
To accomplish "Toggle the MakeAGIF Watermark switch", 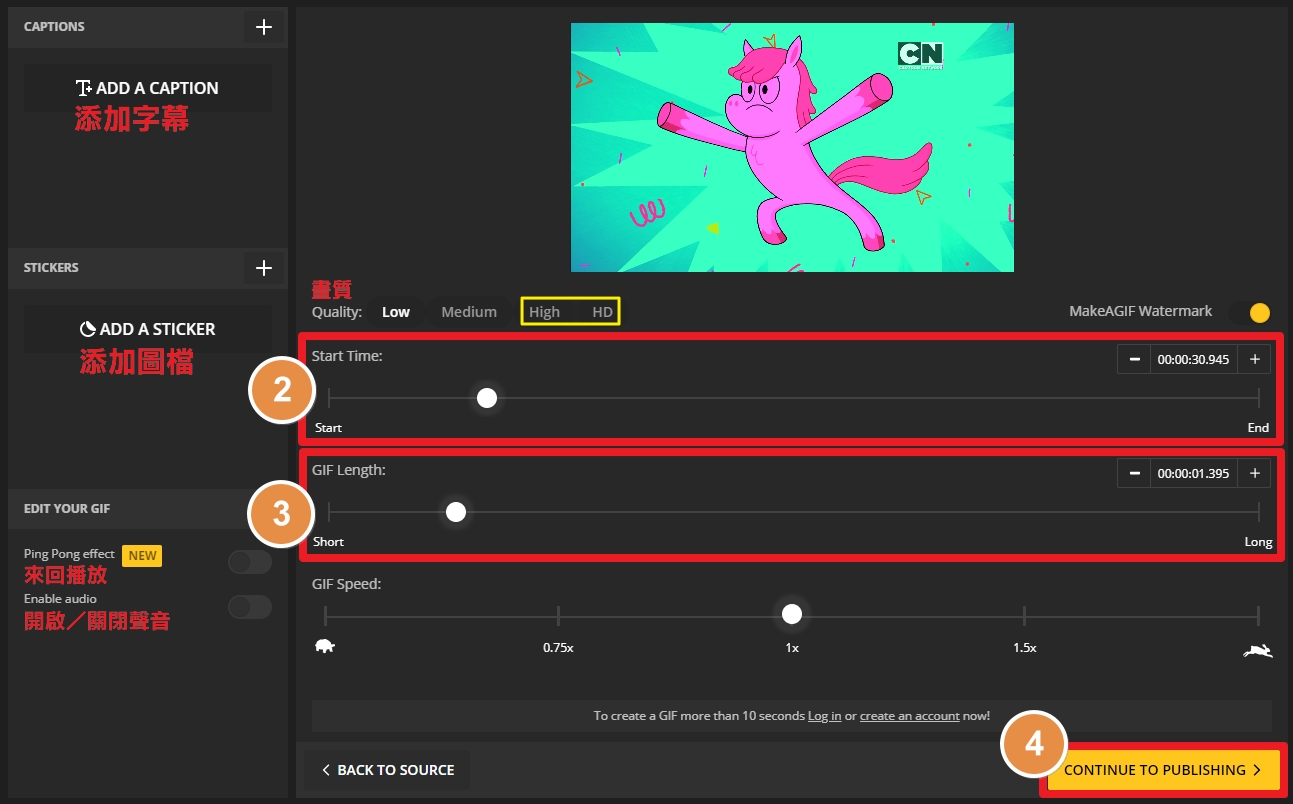I will tap(1251, 312).
